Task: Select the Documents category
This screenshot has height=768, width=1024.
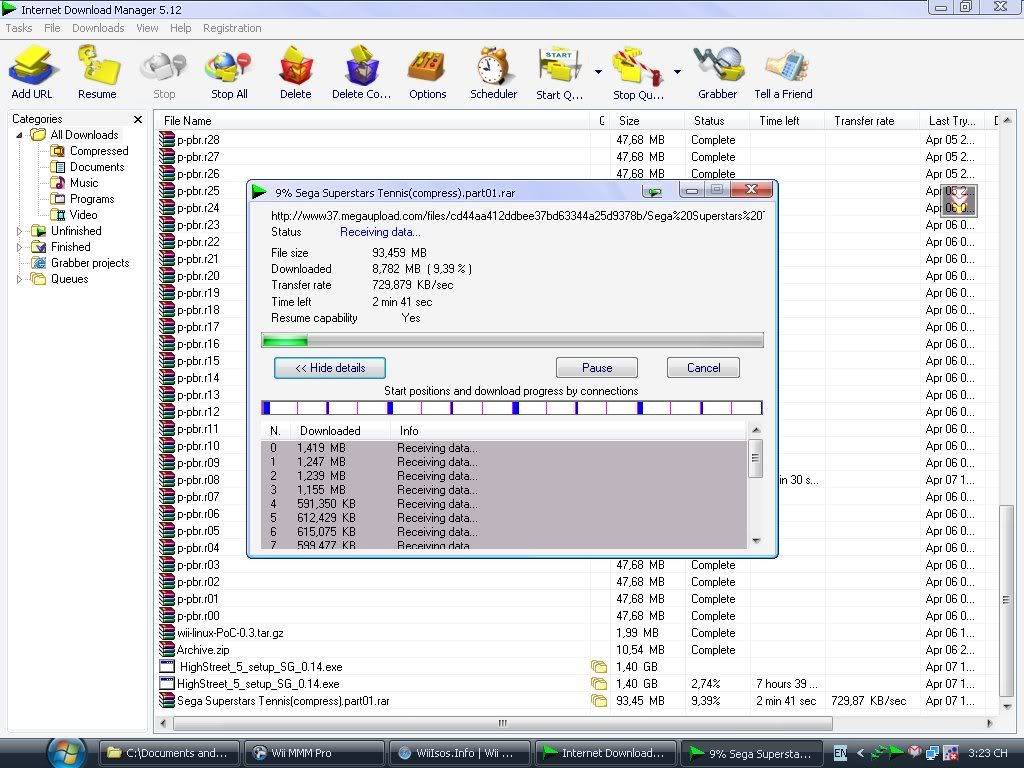Action: coord(88,167)
